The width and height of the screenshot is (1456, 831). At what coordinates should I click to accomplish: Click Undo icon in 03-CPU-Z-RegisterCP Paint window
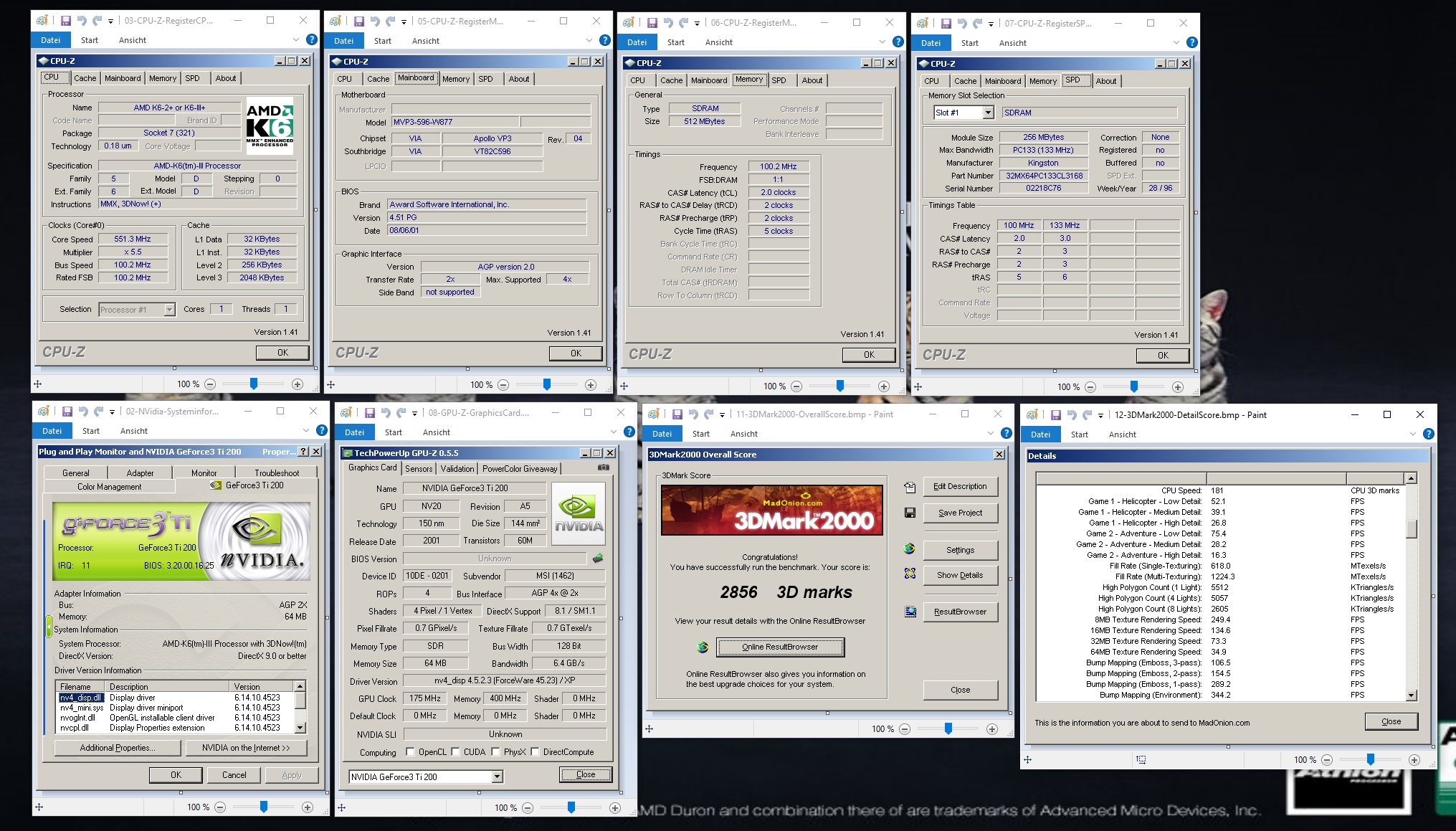(x=81, y=21)
